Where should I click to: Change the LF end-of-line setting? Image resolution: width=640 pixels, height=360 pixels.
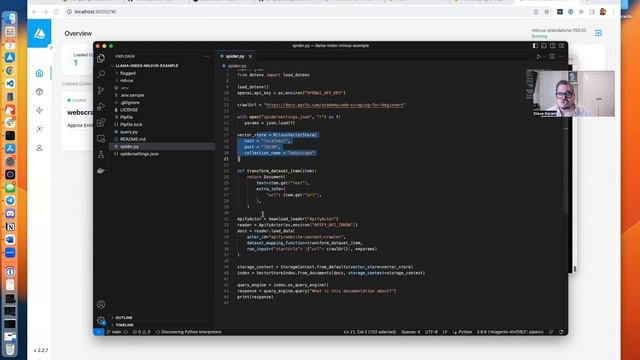445,332
